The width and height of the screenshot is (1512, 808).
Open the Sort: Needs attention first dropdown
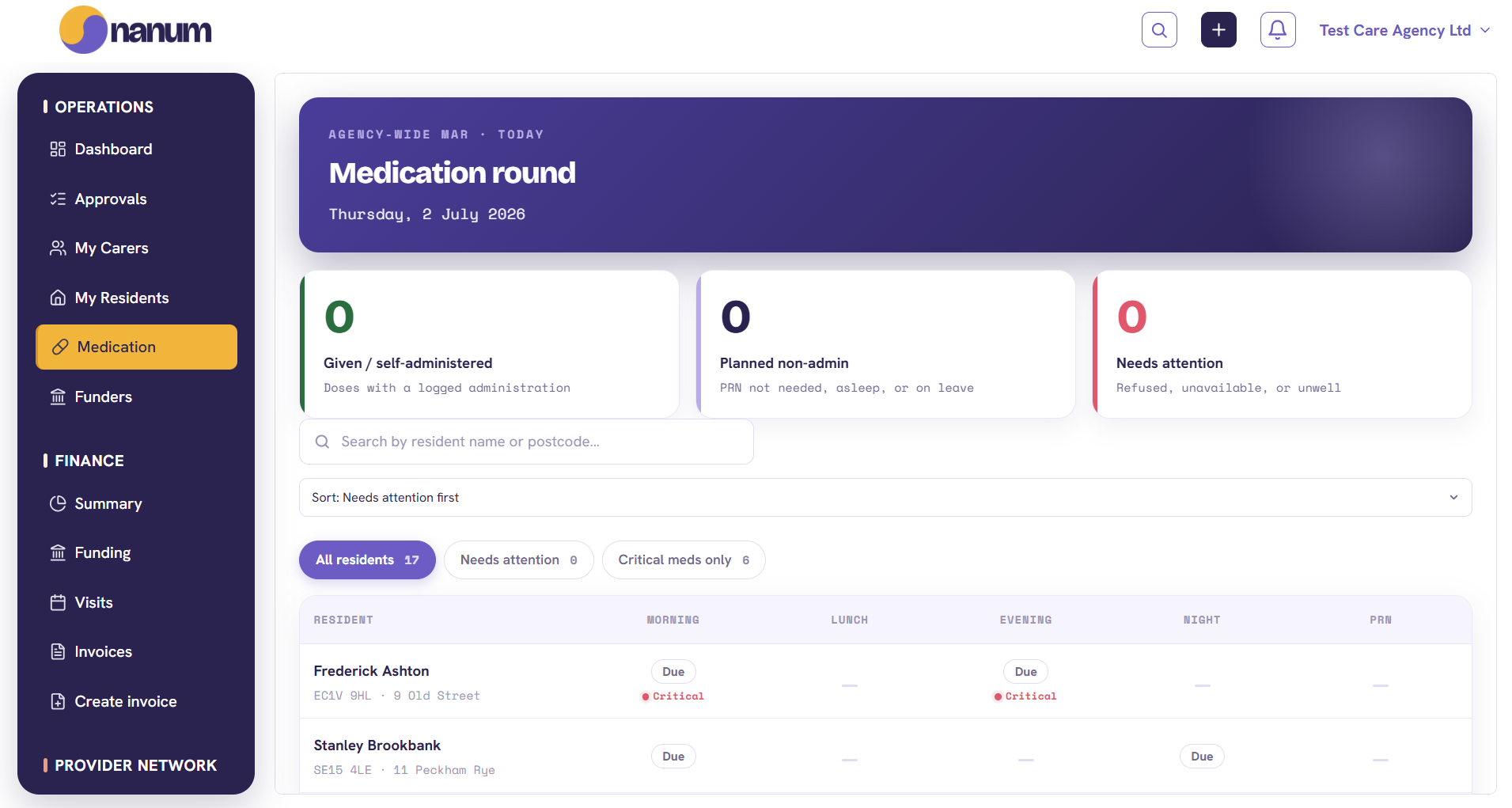point(885,497)
